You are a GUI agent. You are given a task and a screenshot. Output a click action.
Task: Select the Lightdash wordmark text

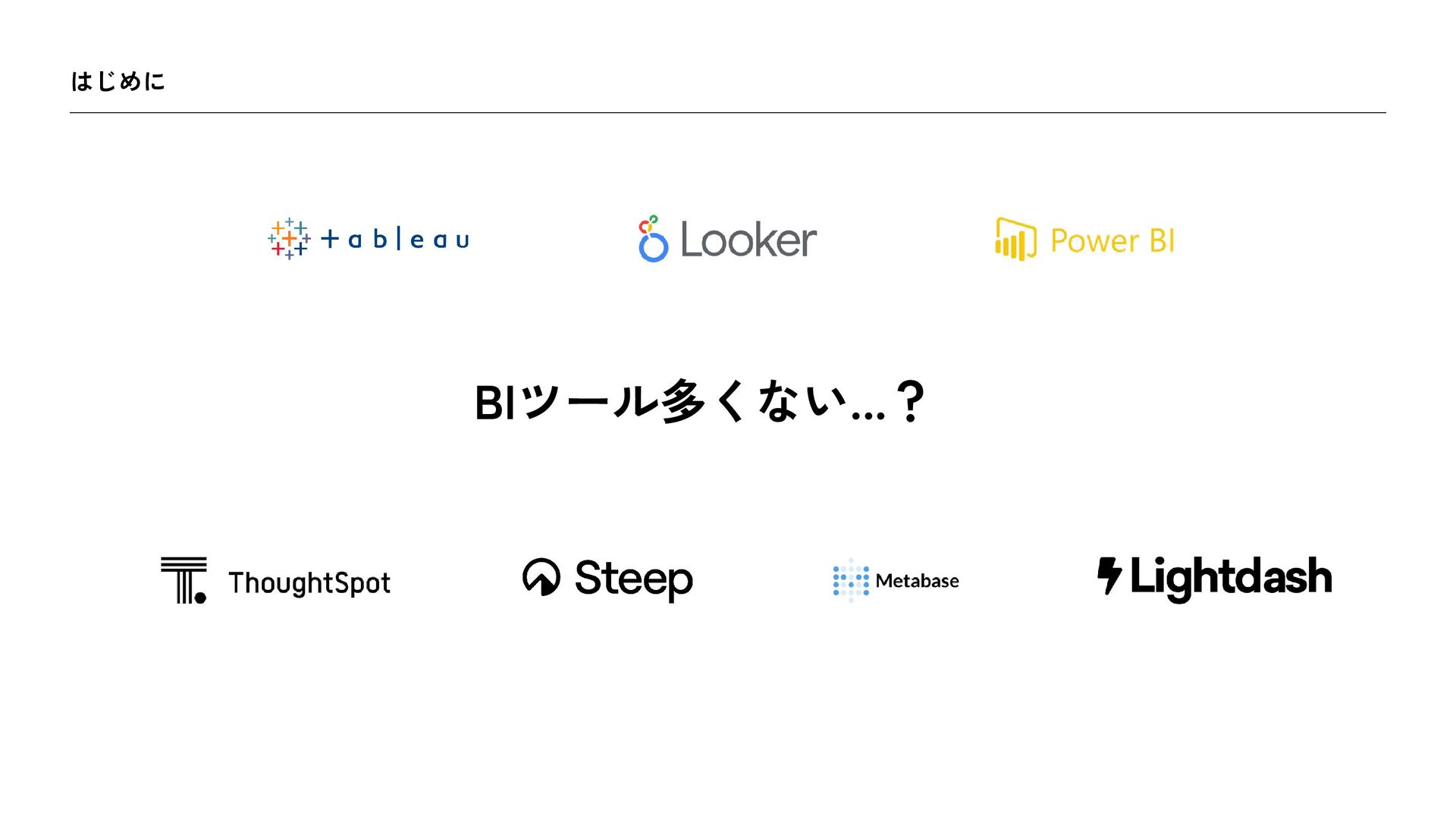(1231, 578)
